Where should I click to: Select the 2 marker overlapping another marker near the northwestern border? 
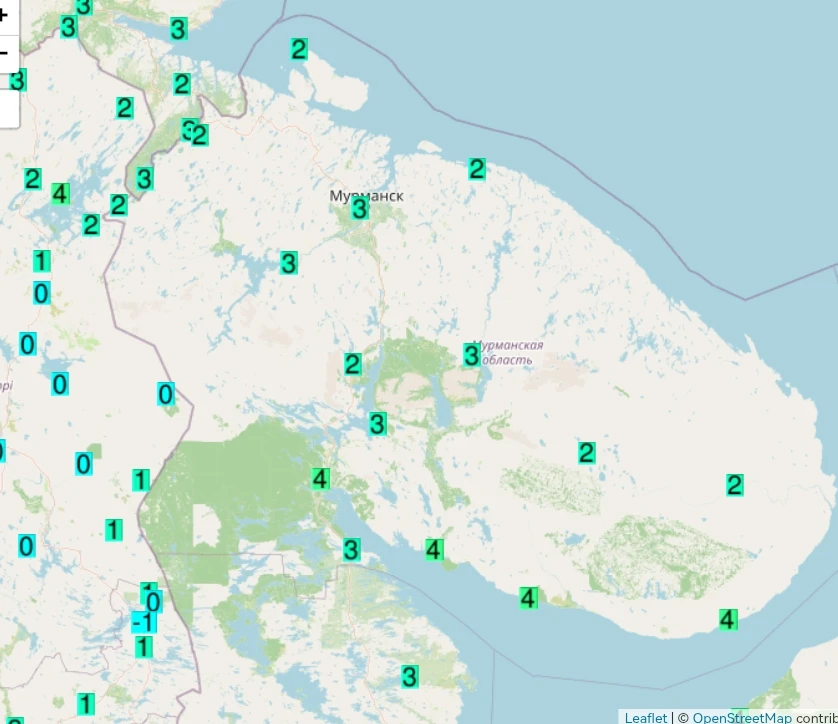point(199,136)
